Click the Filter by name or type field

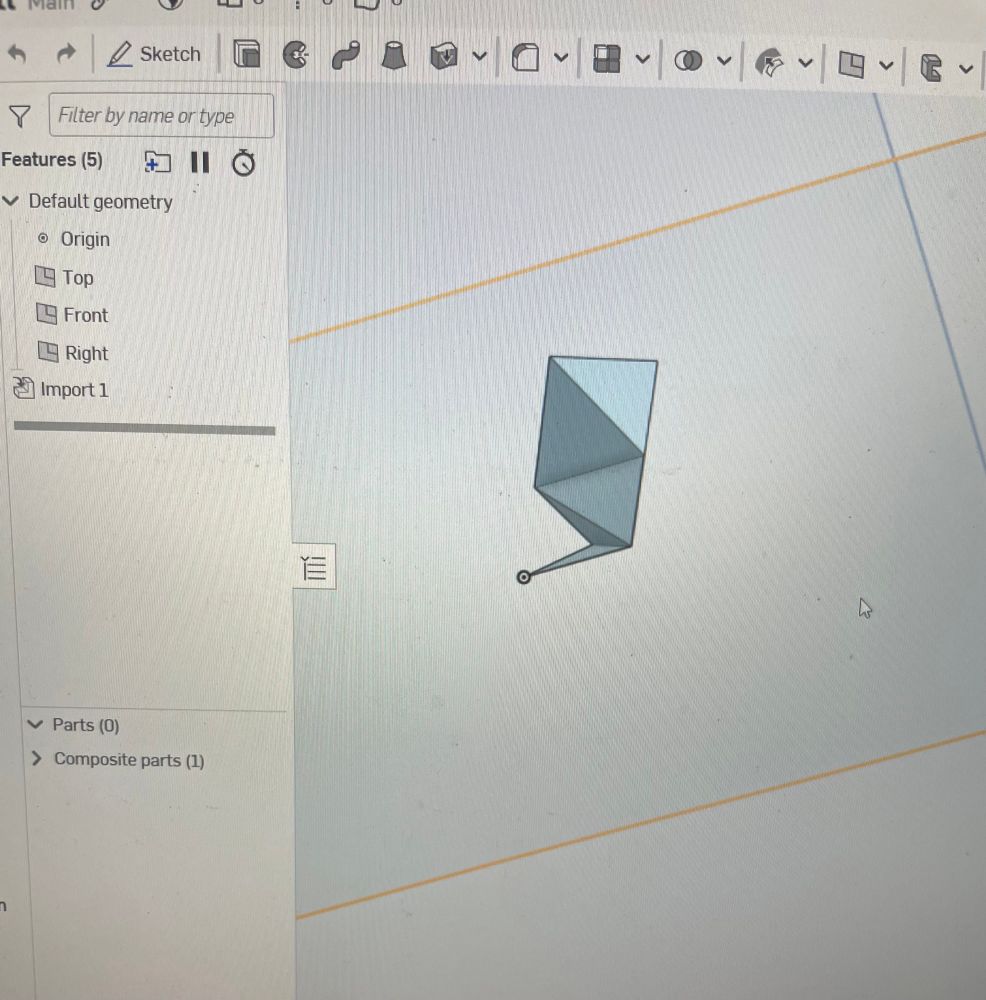(160, 115)
